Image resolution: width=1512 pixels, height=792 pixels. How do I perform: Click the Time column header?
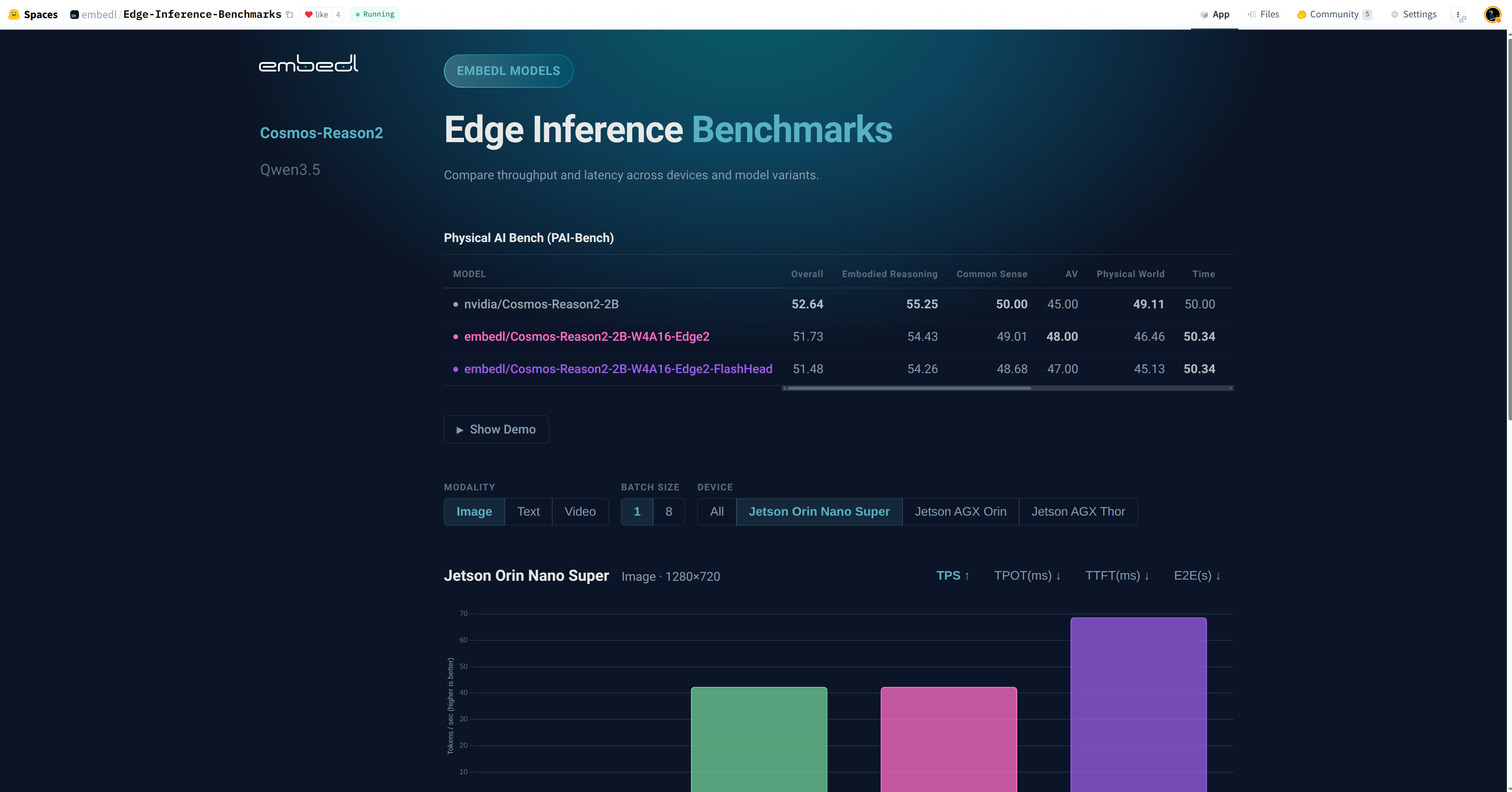point(1203,274)
